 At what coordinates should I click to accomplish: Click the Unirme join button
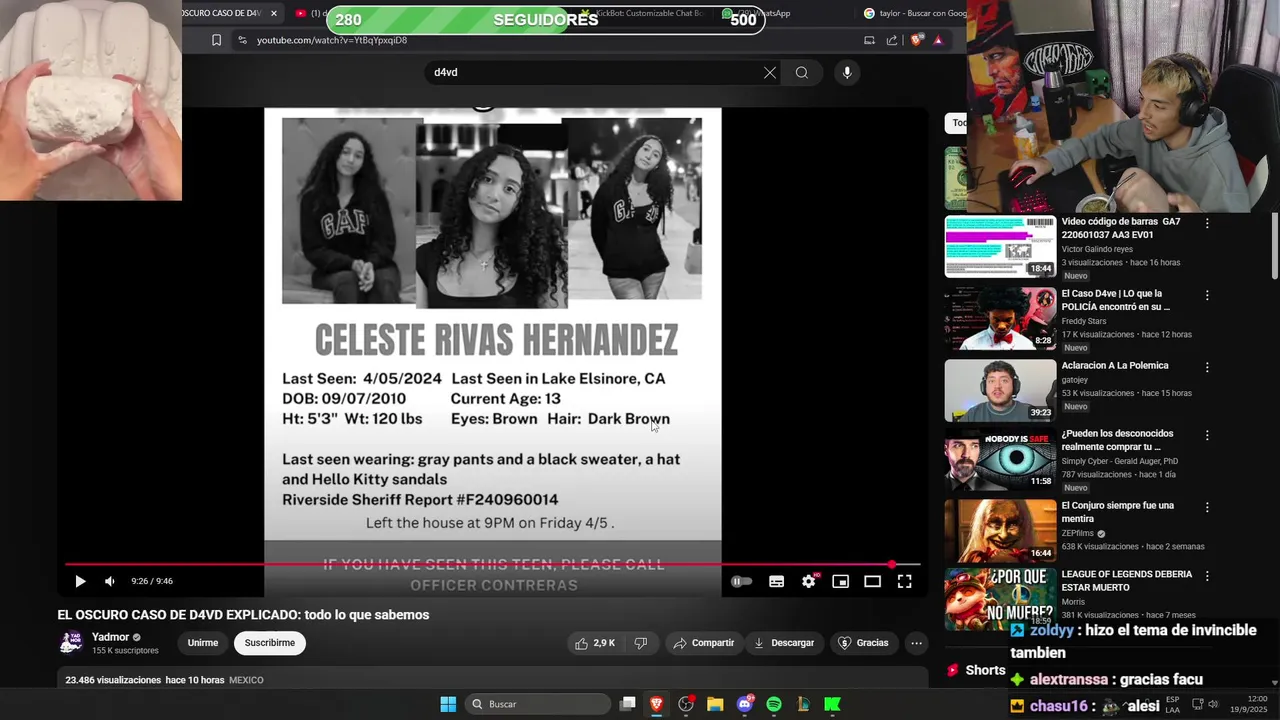point(203,643)
